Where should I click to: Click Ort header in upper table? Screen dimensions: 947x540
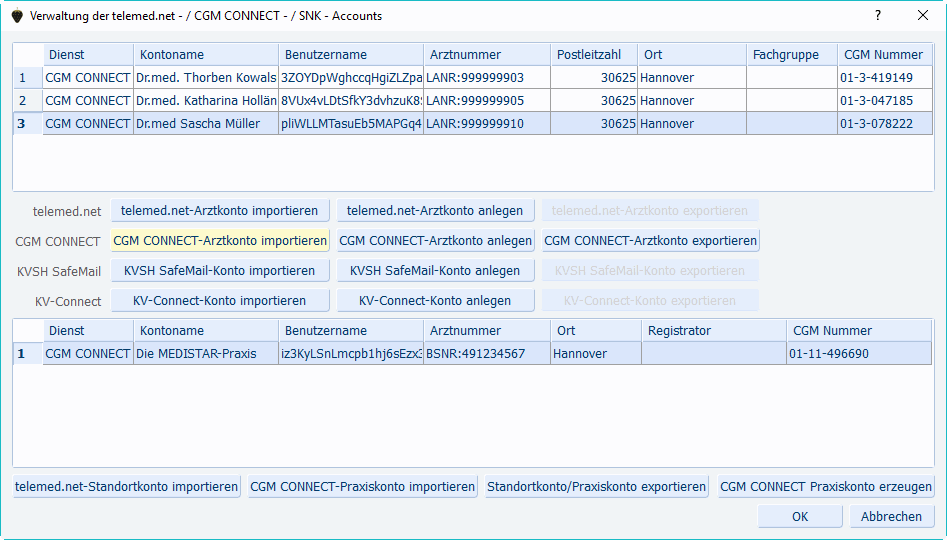click(x=692, y=54)
